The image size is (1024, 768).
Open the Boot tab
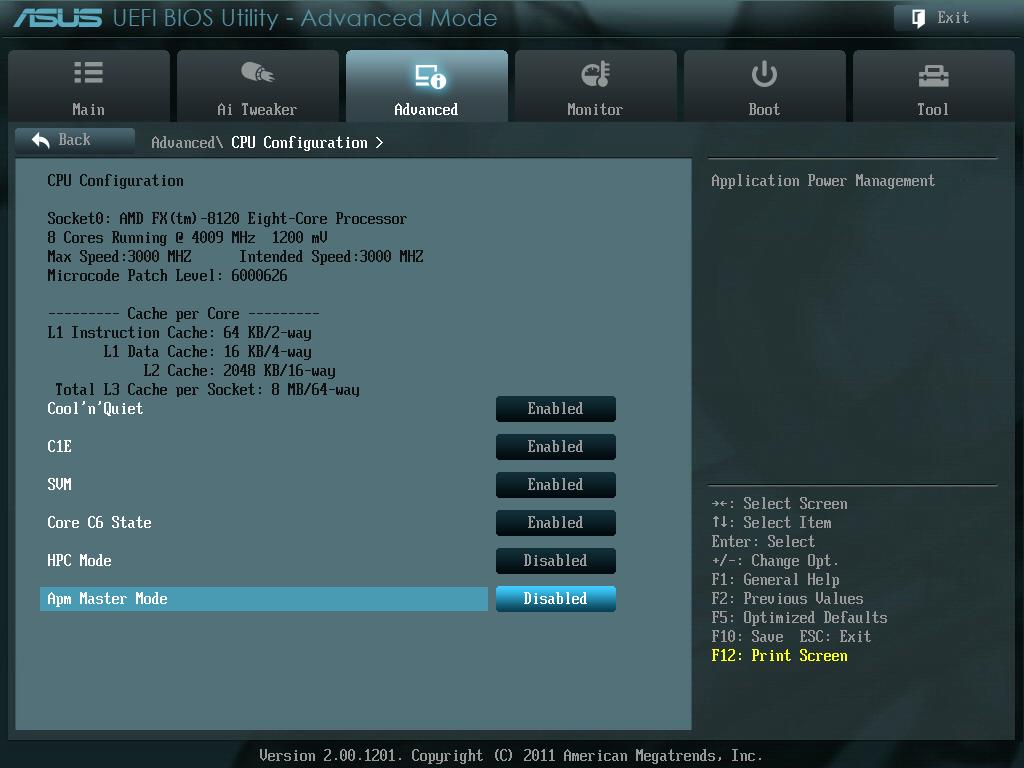(x=765, y=86)
